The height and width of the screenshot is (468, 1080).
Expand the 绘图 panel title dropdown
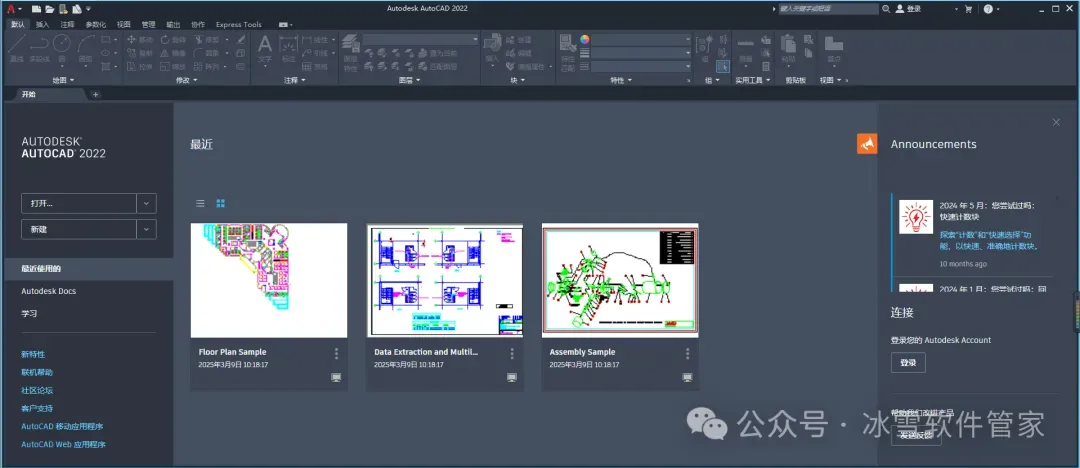[63, 81]
